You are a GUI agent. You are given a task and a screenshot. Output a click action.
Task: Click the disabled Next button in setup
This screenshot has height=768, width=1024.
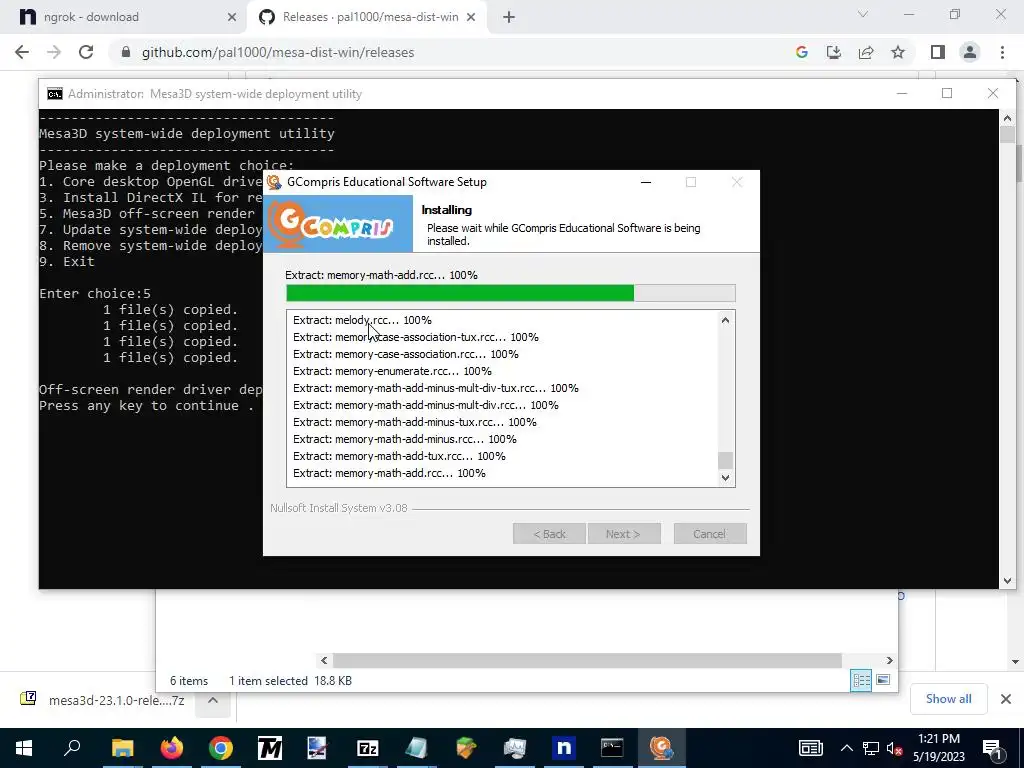(x=624, y=534)
